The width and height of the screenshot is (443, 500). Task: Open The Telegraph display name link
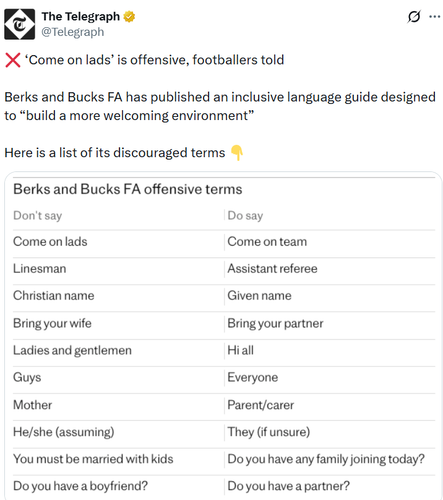(81, 16)
